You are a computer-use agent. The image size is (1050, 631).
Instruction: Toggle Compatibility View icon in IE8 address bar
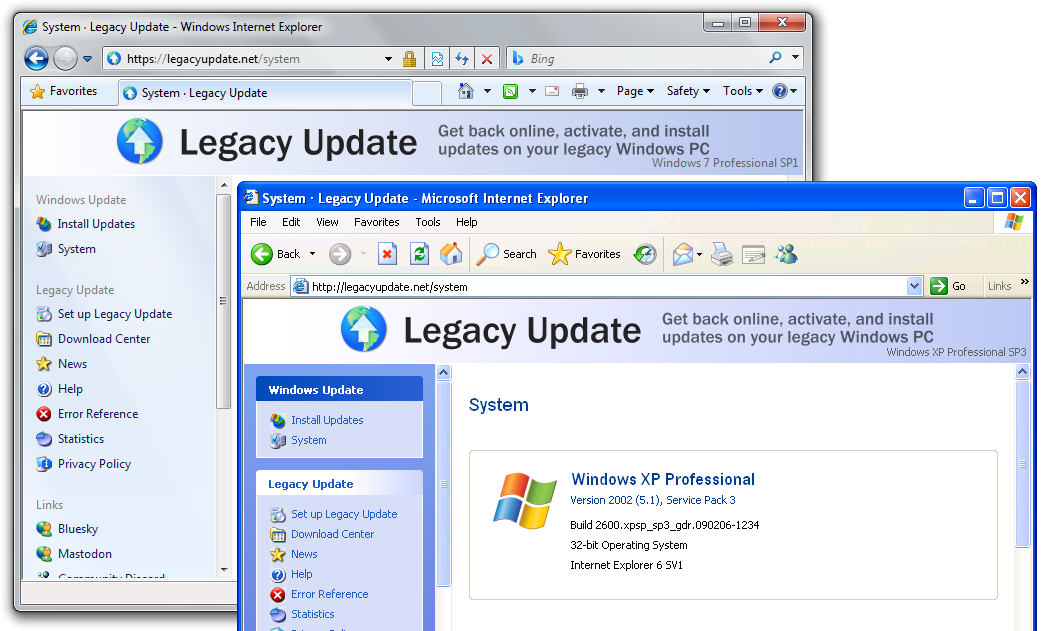(437, 59)
